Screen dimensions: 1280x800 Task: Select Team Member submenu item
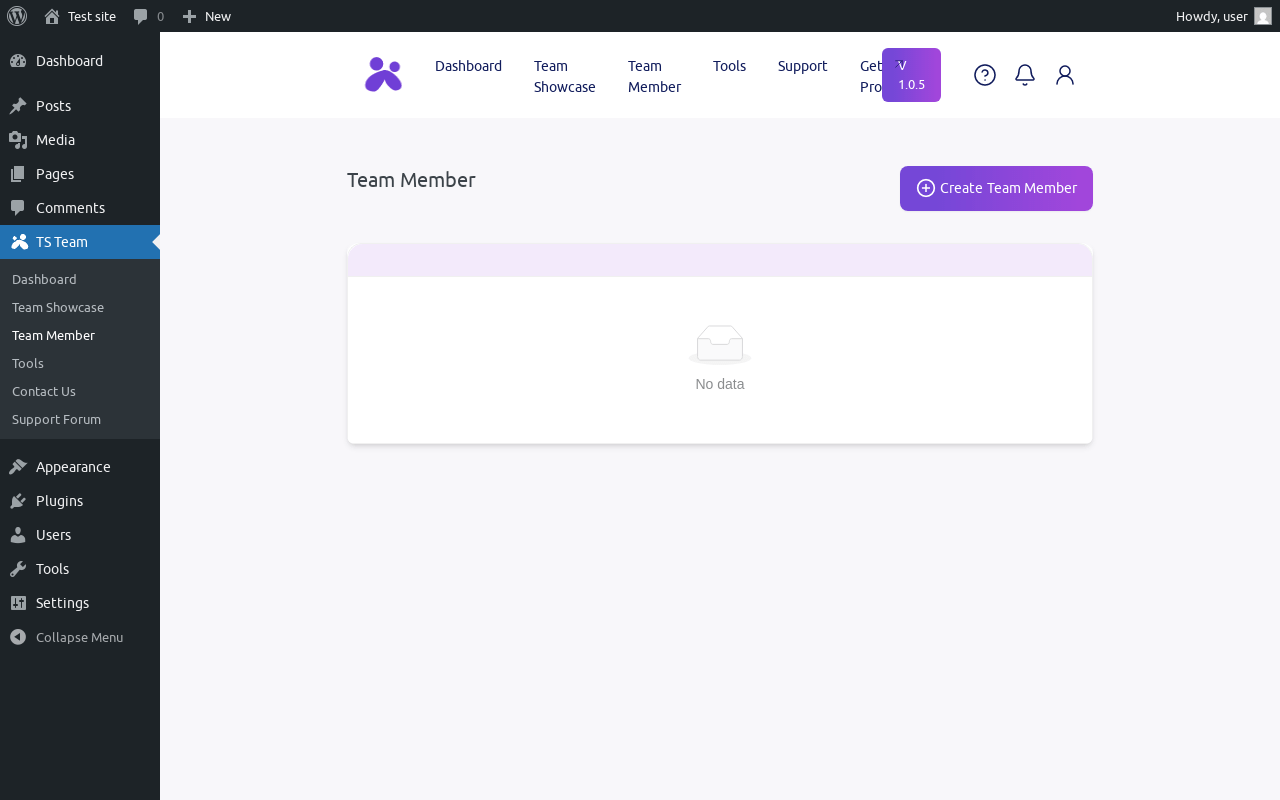point(53,335)
